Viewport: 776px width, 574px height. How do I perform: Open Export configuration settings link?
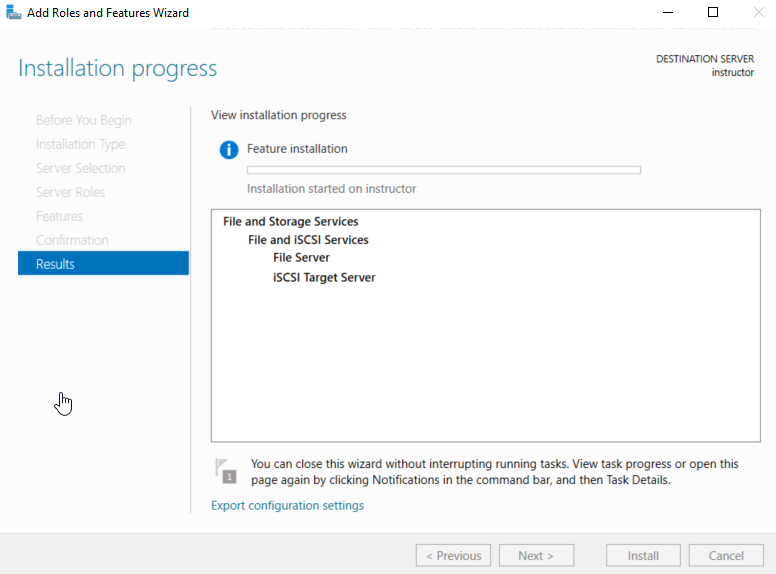tap(288, 505)
